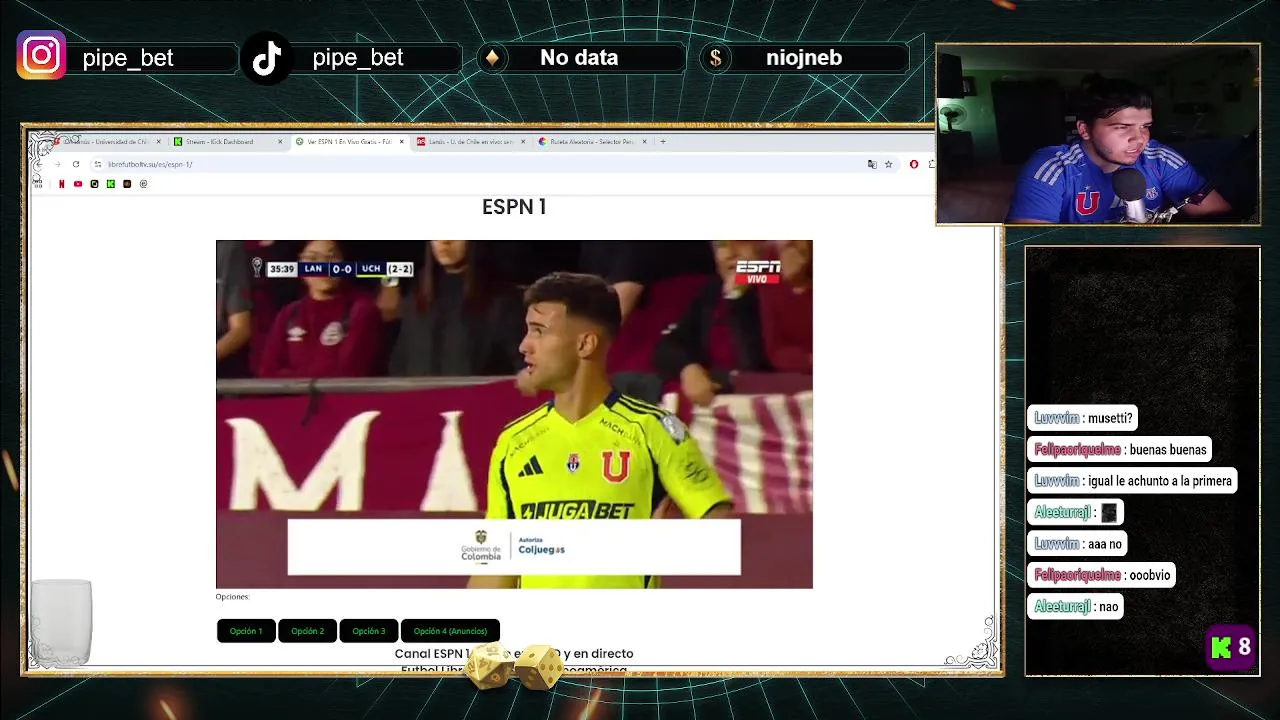Click the chat message 'buenas buenas'
This screenshot has width=1280, height=720.
coord(1120,450)
